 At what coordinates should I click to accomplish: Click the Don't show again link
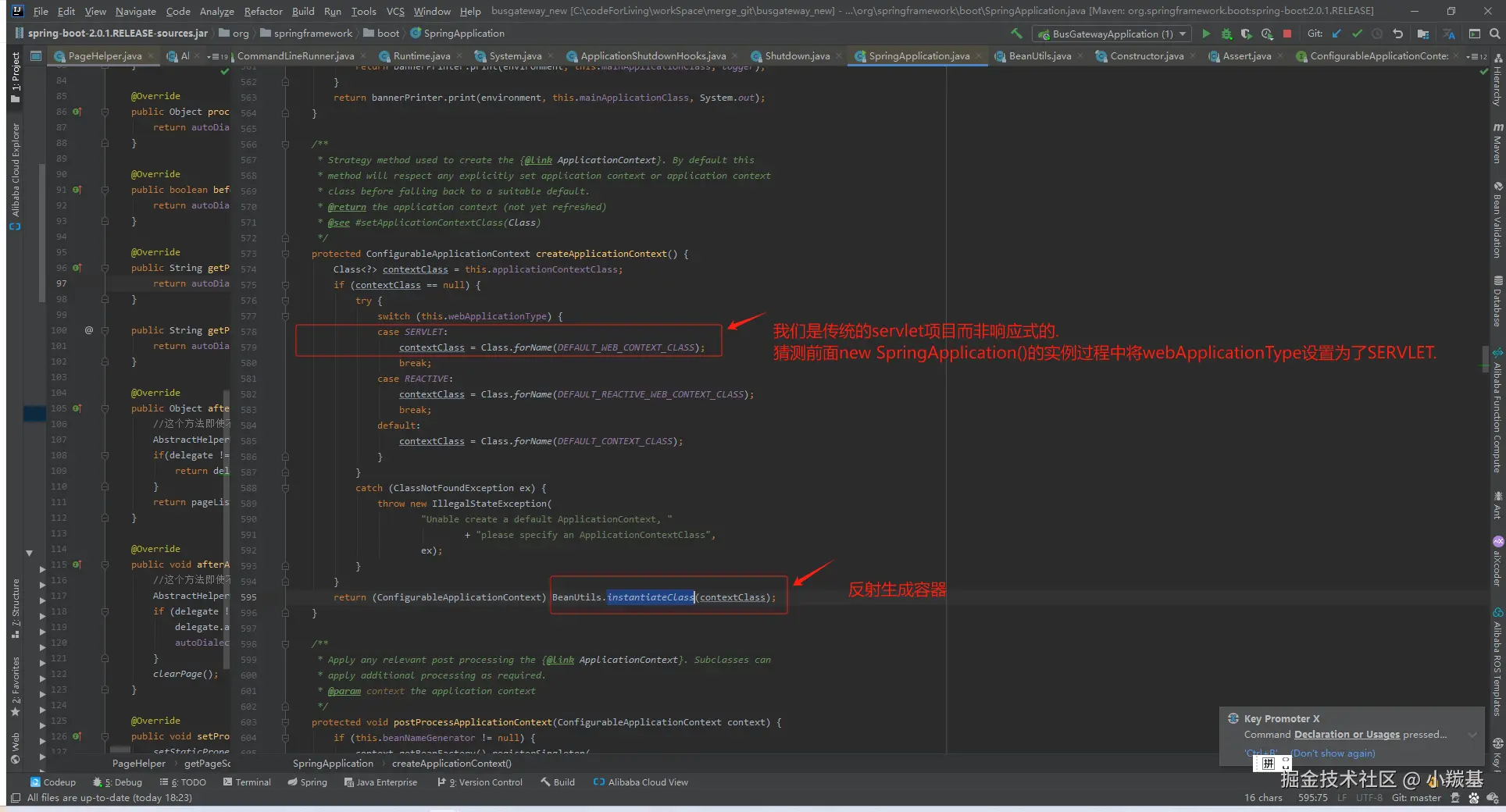(1333, 753)
